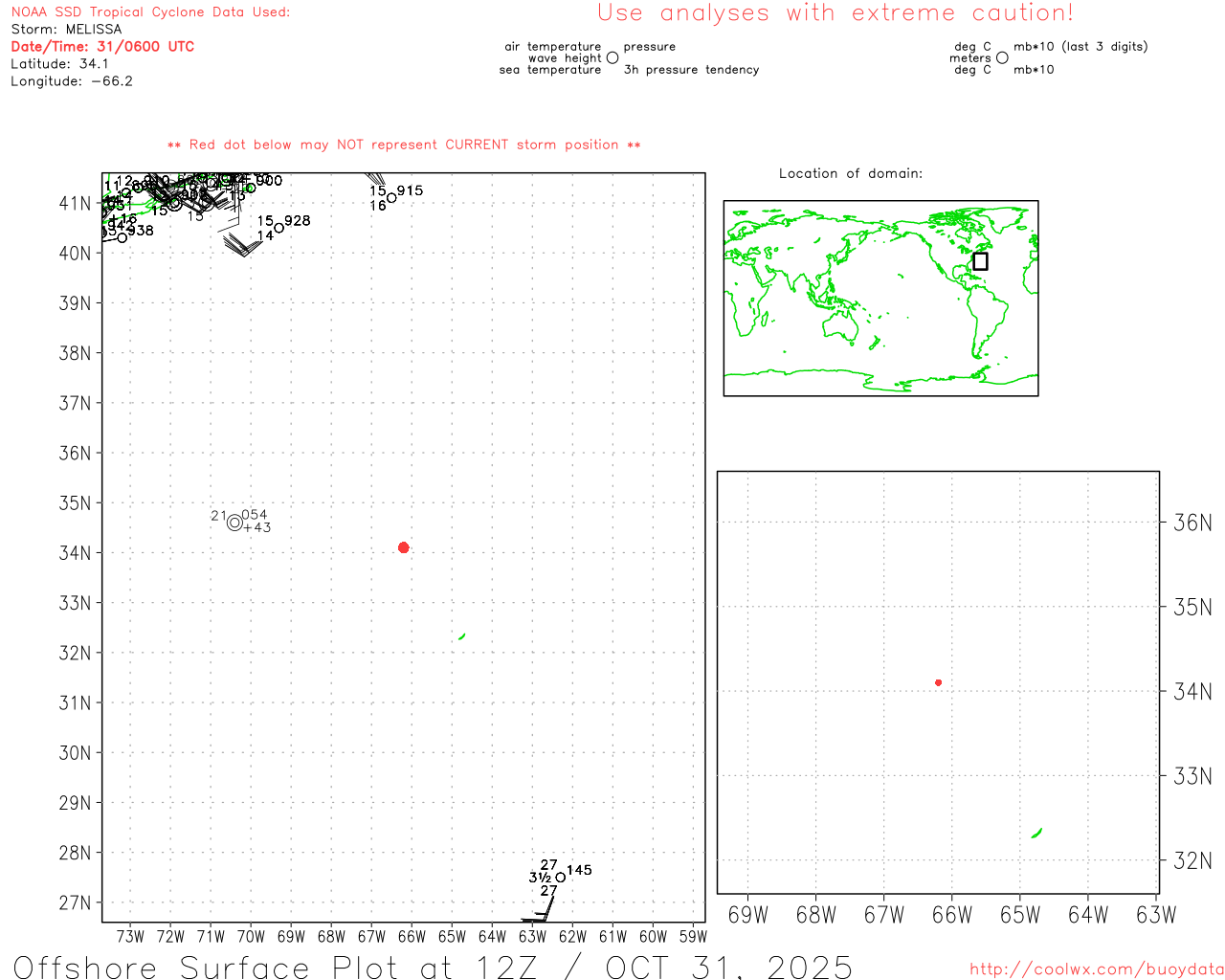Click the station circle labeled 915
The image size is (1225, 980).
(391, 198)
